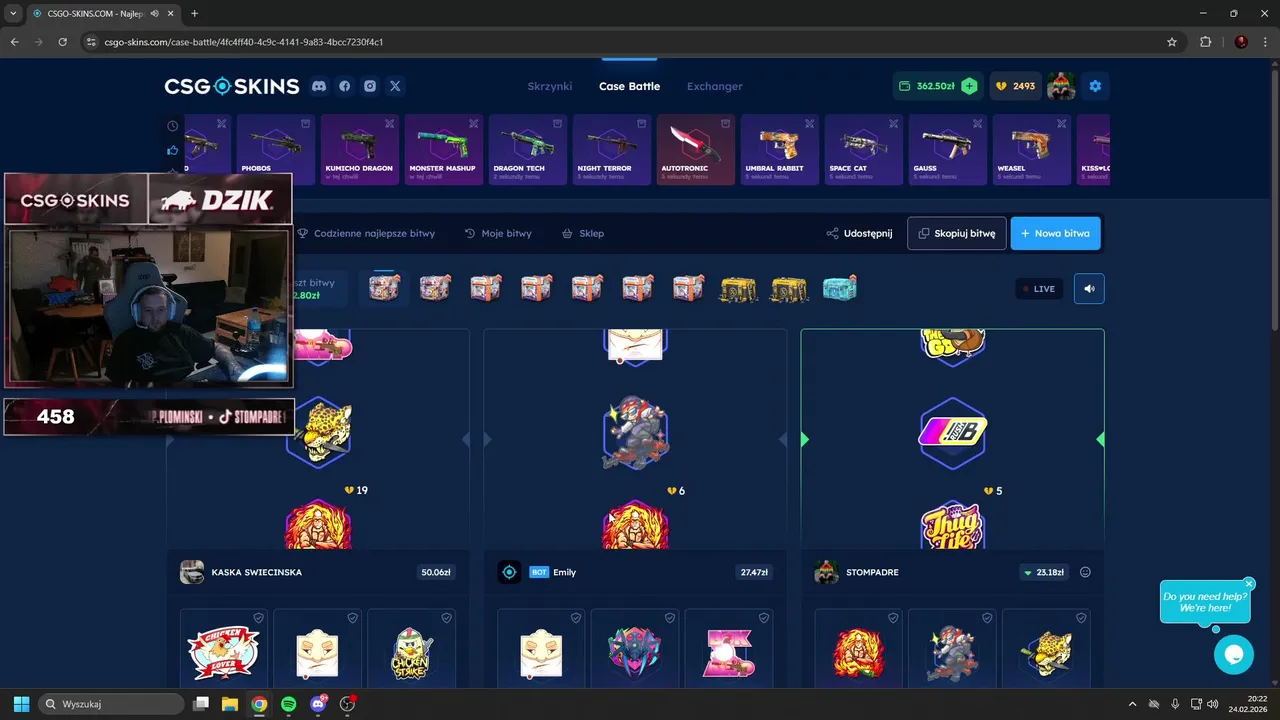1280x720 pixels.
Task: Click shield icon on Emily's pink sticker
Action: pyautogui.click(x=763, y=618)
